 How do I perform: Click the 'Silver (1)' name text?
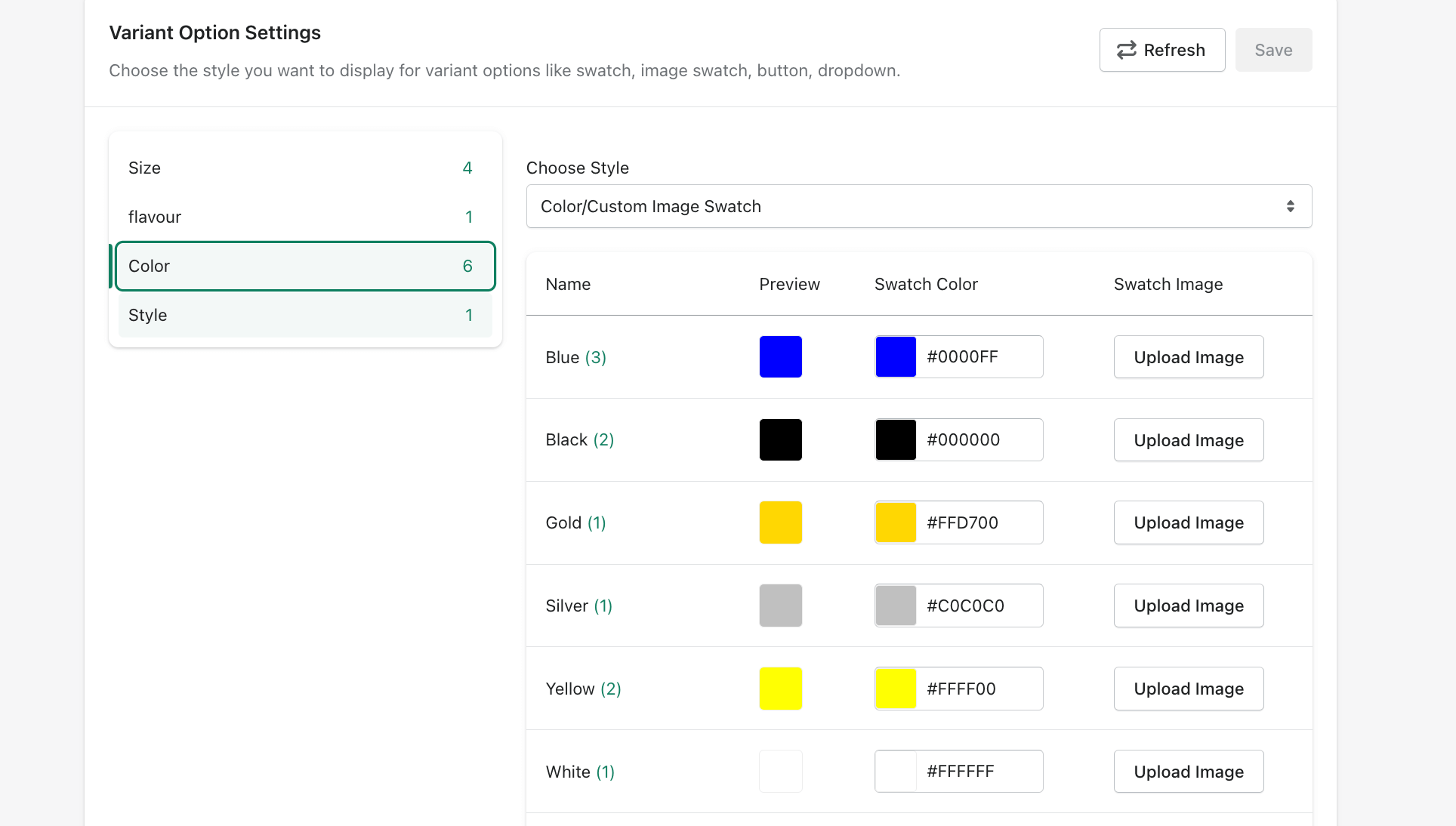coord(579,606)
